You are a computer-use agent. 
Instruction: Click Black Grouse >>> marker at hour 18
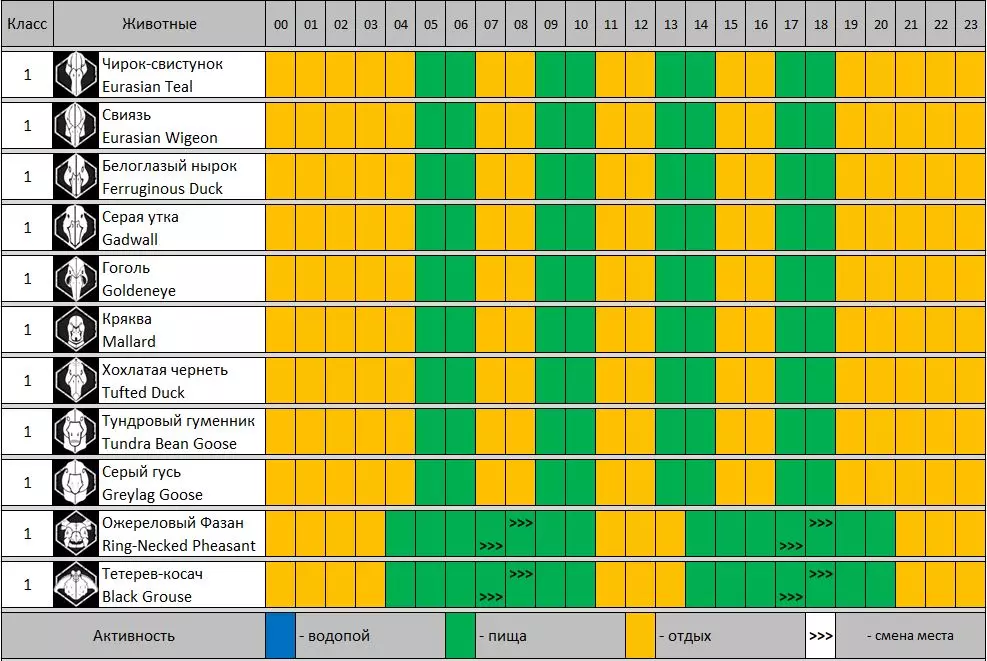[x=821, y=573]
